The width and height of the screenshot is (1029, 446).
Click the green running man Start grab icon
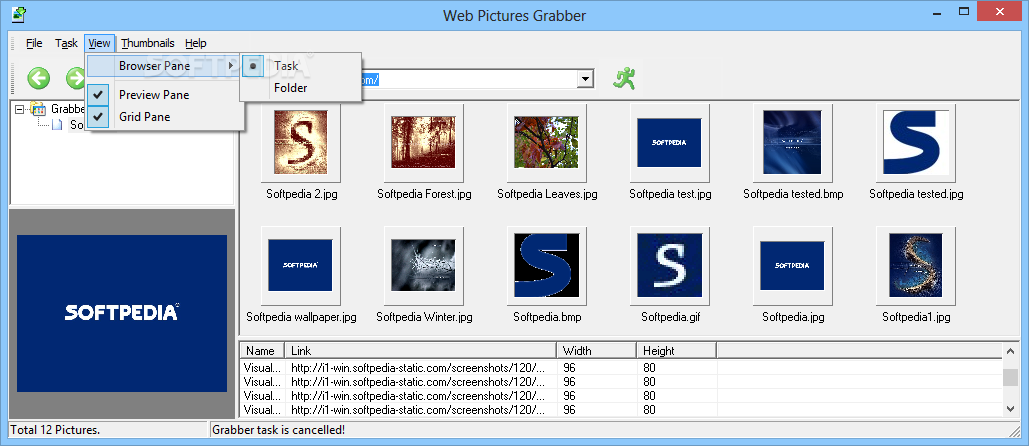point(624,79)
